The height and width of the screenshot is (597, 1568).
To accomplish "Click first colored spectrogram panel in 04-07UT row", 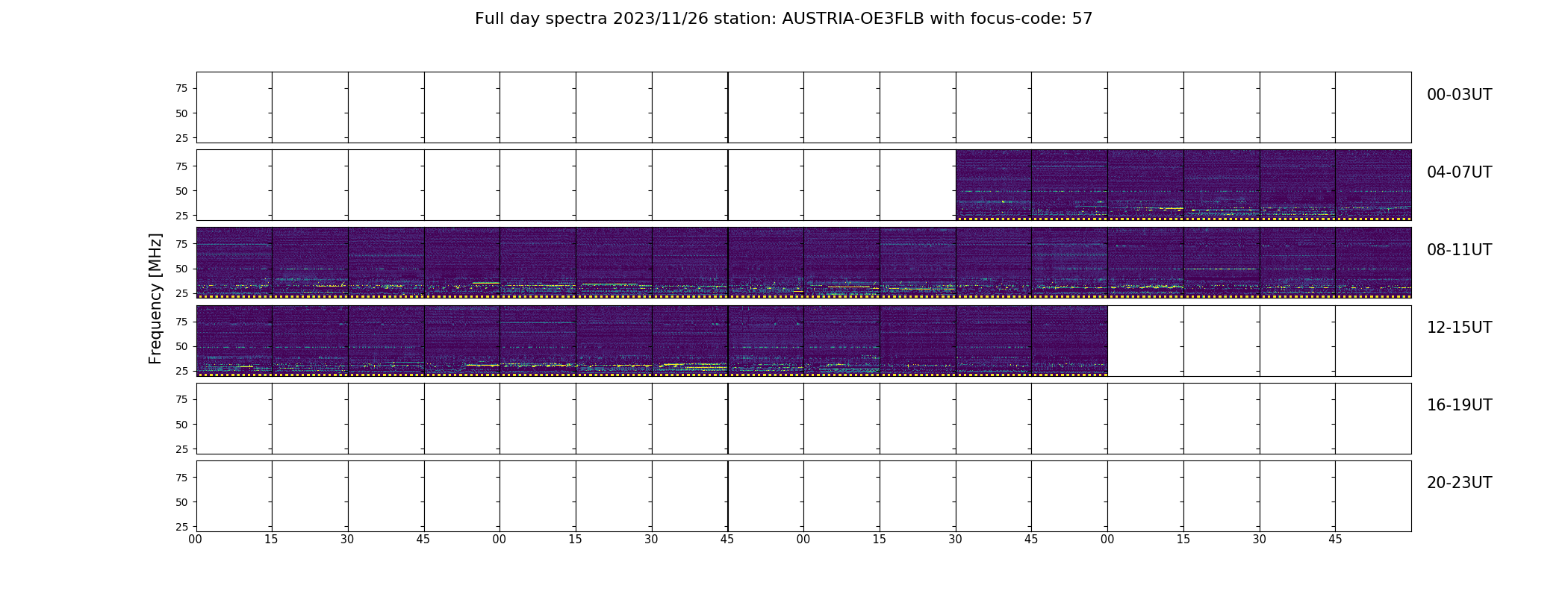I will (994, 185).
